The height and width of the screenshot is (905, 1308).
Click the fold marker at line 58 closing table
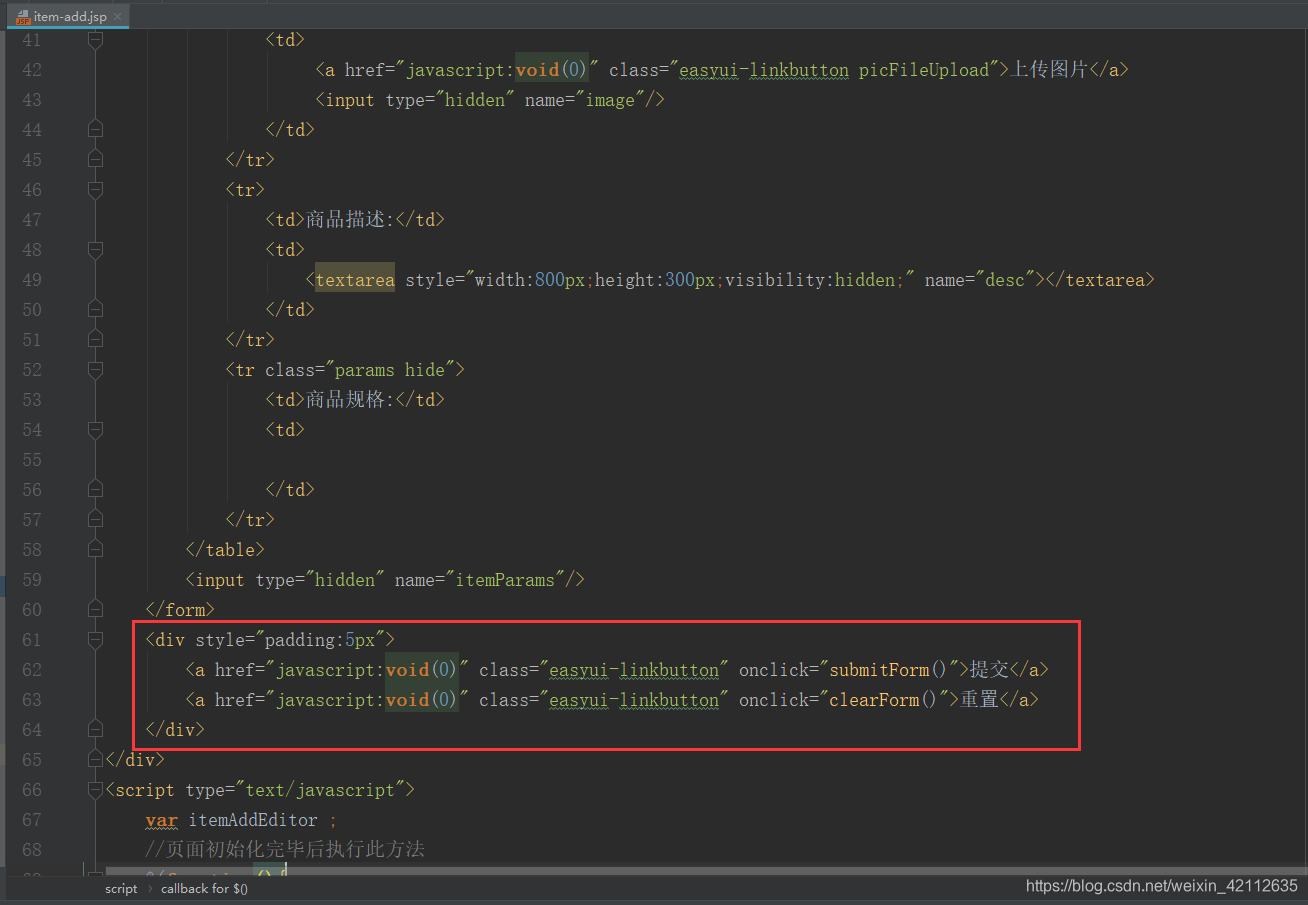tap(95, 550)
